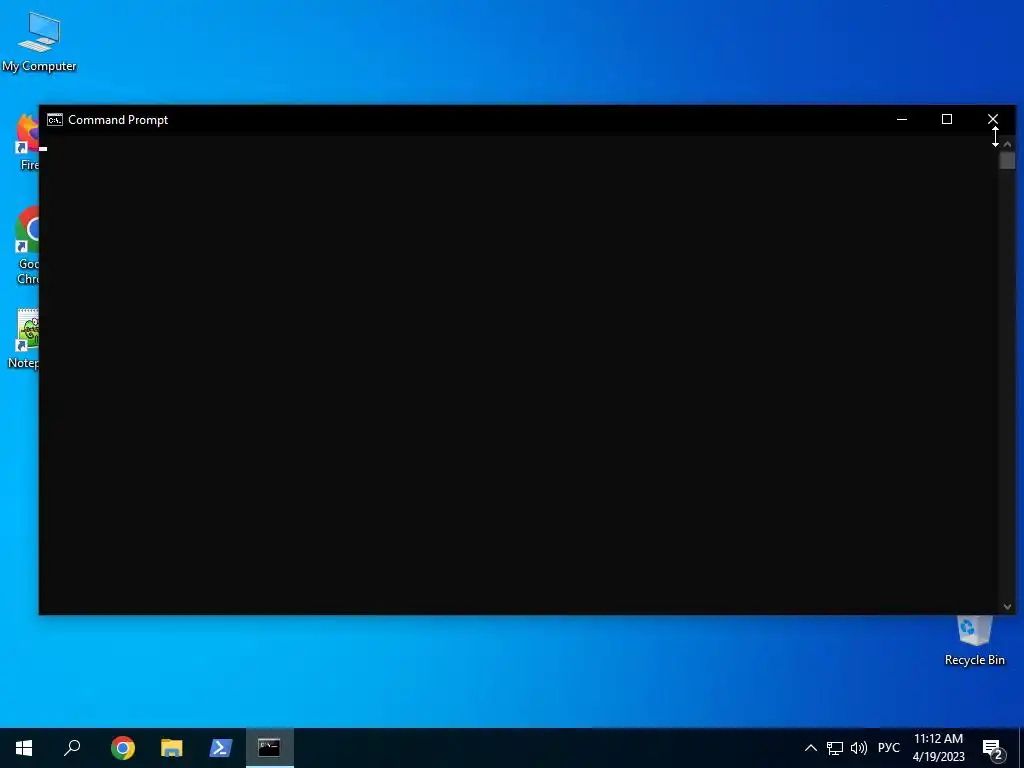Minimize the Command Prompt window
The width and height of the screenshot is (1024, 768).
point(902,120)
